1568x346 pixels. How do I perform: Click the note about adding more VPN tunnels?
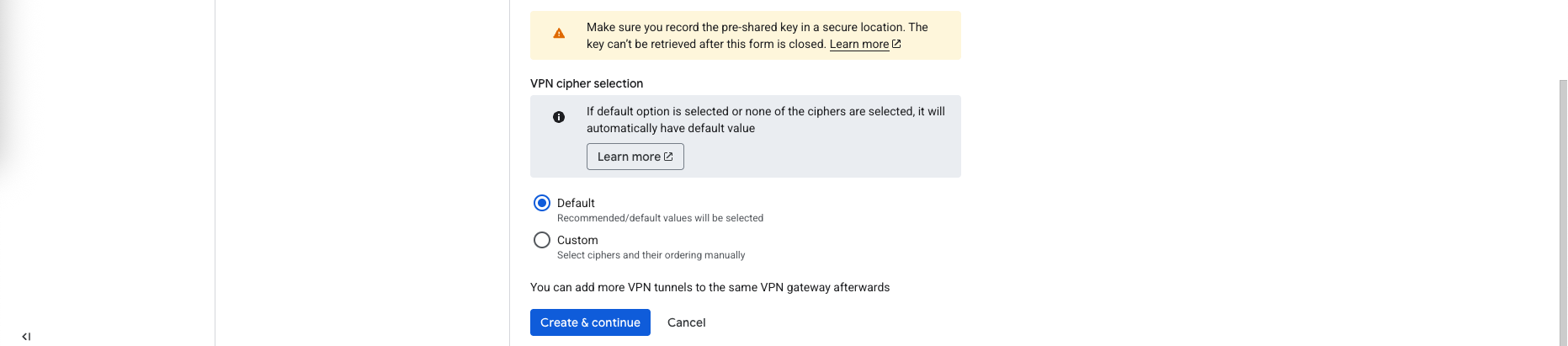tap(710, 287)
